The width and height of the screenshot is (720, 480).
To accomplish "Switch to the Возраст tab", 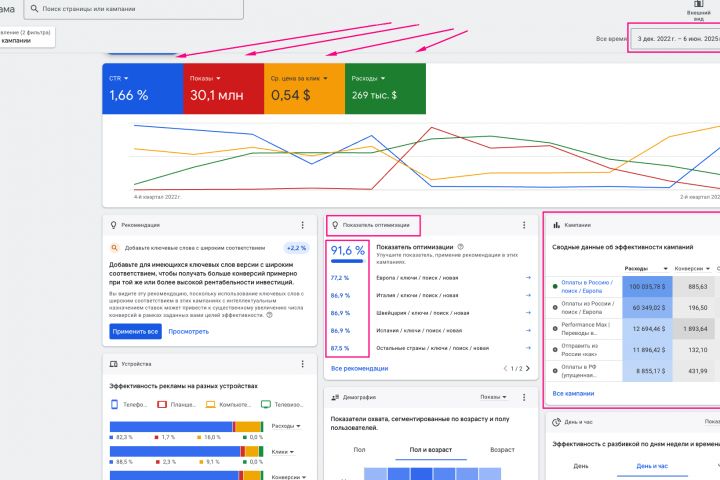I will 502,450.
